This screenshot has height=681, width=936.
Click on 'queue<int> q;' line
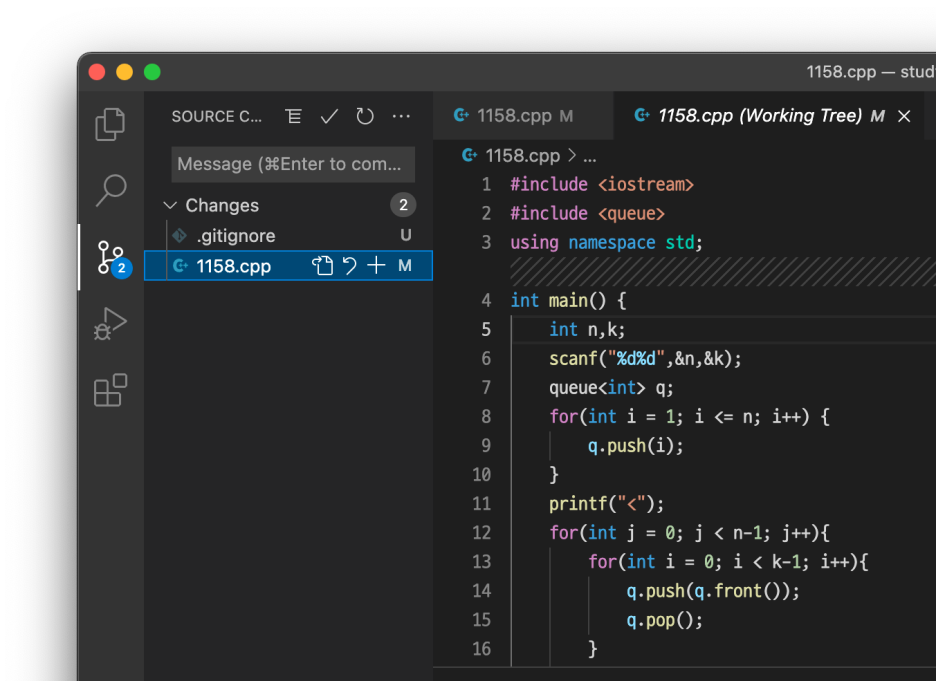(x=611, y=387)
